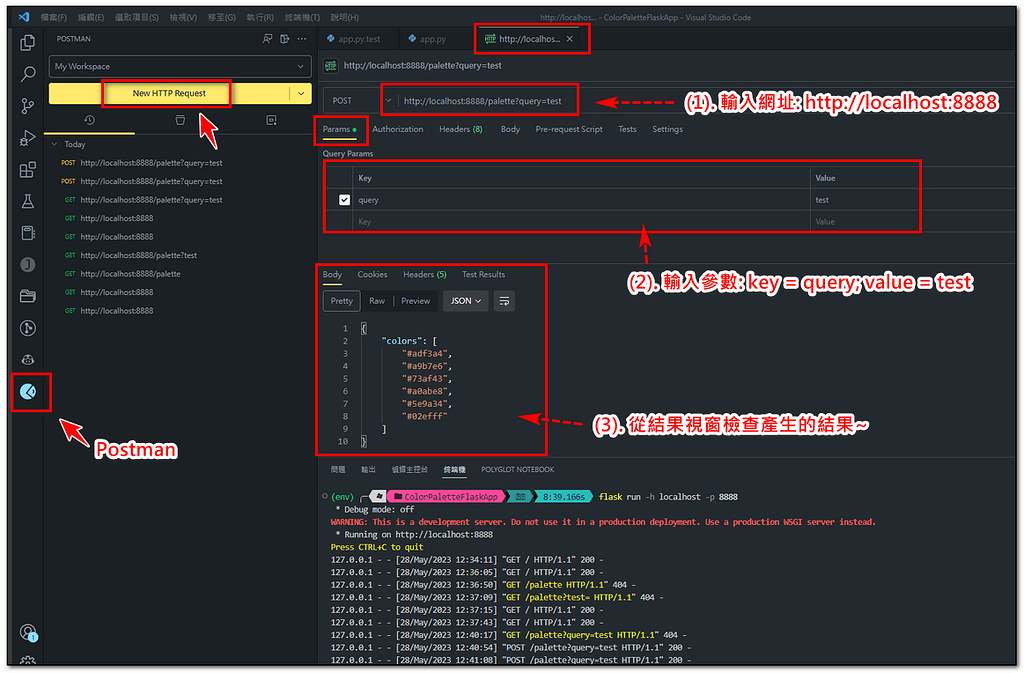Select the Raw response view
This screenshot has height=673, width=1024.
376,300
